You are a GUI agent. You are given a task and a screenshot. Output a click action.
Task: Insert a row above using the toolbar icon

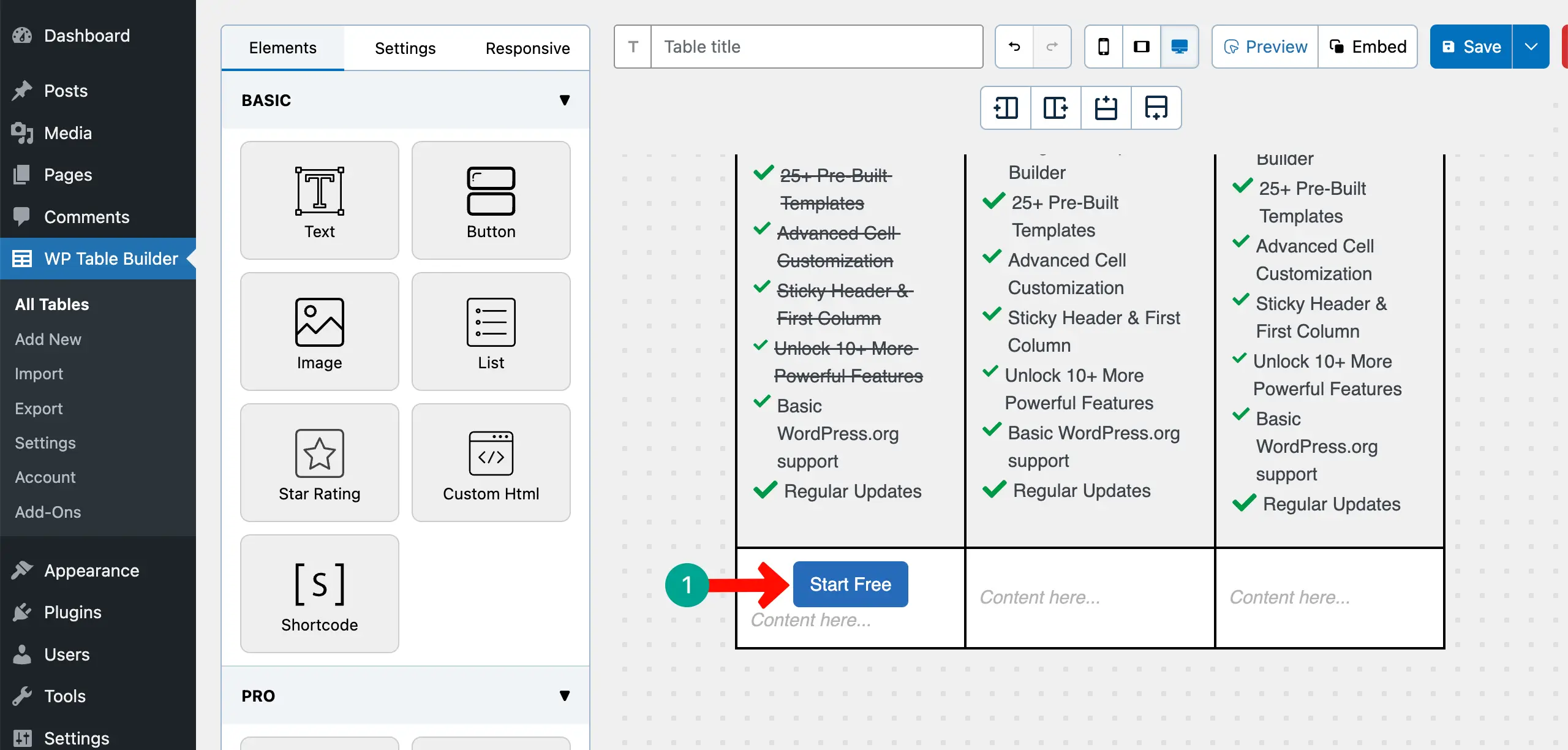1106,108
